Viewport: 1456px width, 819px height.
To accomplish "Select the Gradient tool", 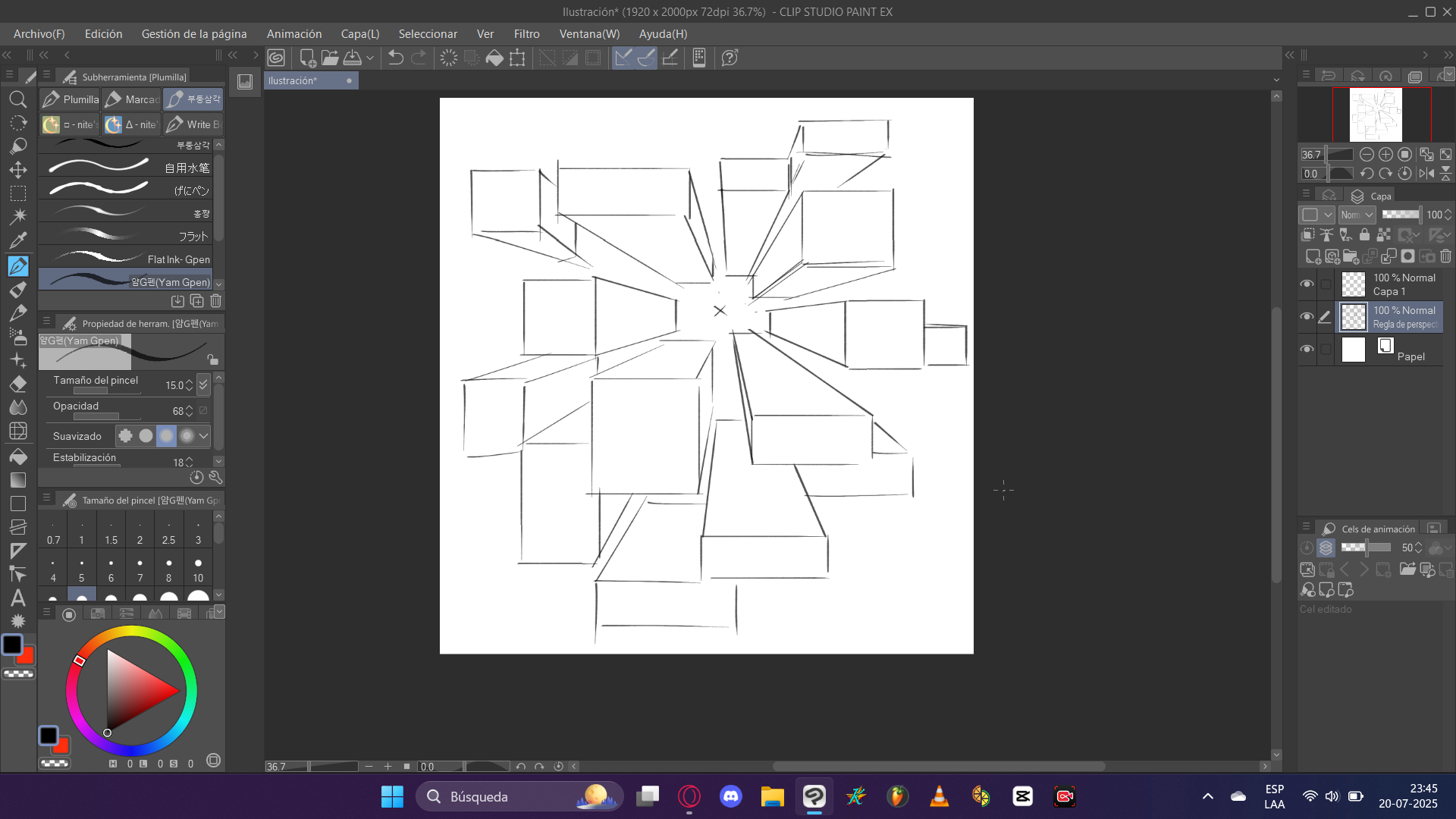I will point(18,480).
